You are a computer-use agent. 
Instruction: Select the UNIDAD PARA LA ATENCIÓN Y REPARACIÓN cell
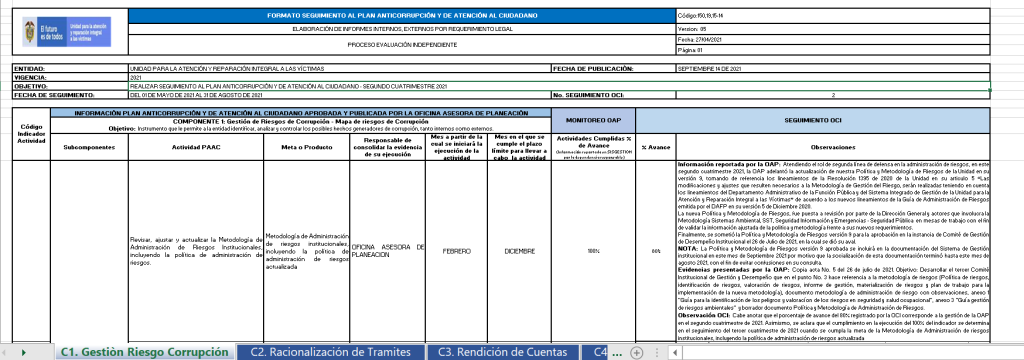pos(340,69)
